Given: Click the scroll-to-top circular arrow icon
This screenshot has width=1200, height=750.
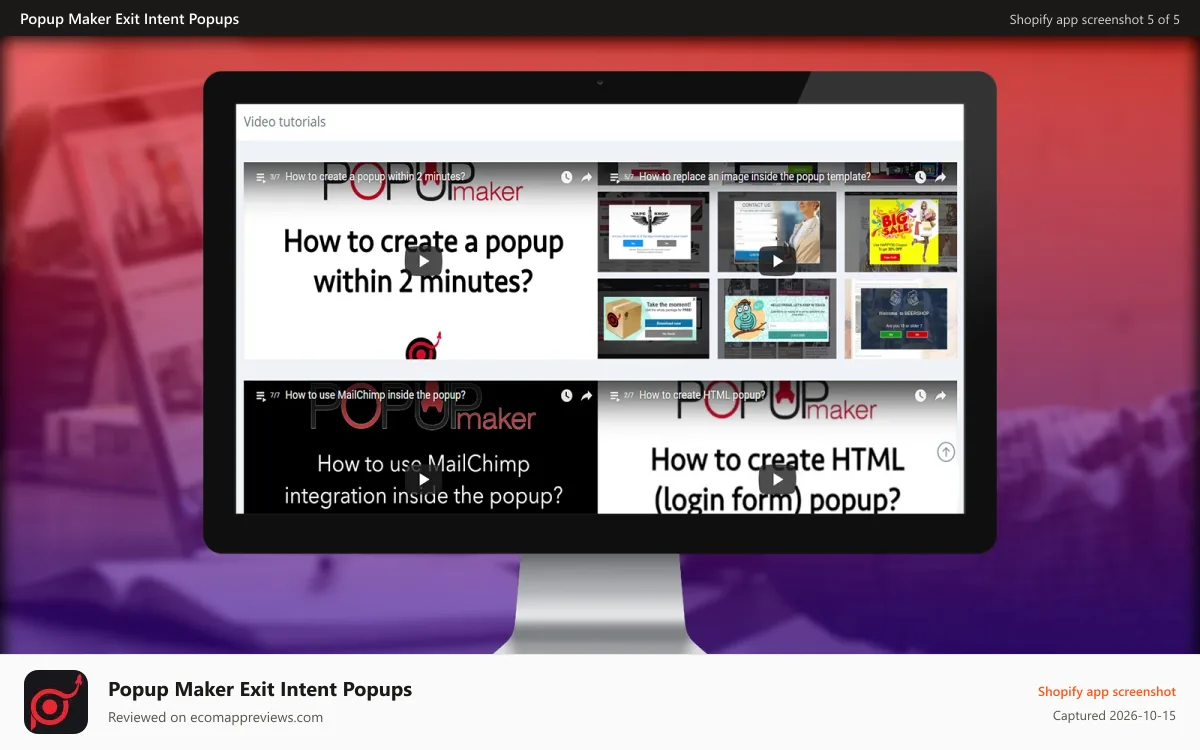Looking at the screenshot, I should coord(946,452).
